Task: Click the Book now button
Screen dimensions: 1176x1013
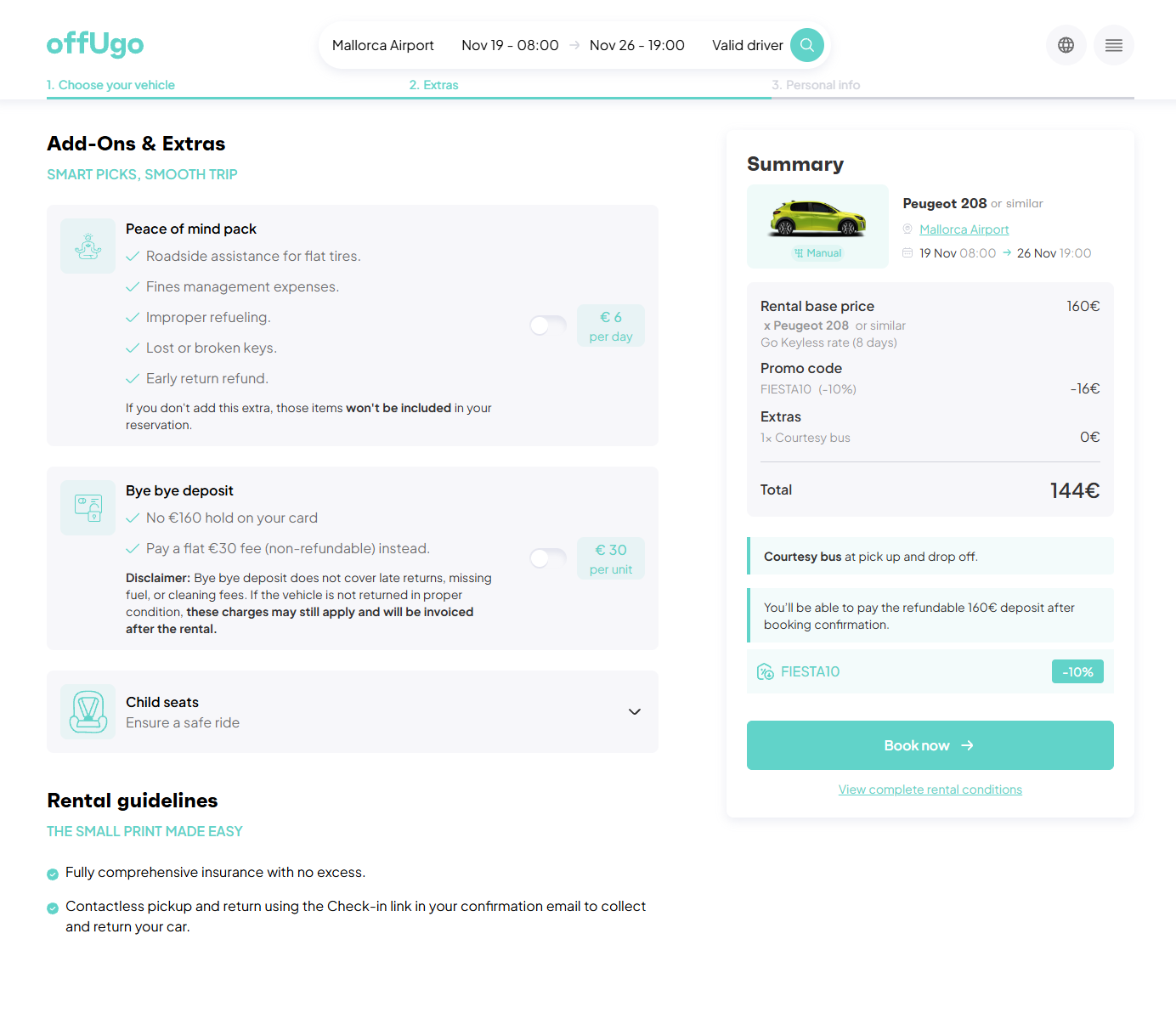Action: click(930, 745)
